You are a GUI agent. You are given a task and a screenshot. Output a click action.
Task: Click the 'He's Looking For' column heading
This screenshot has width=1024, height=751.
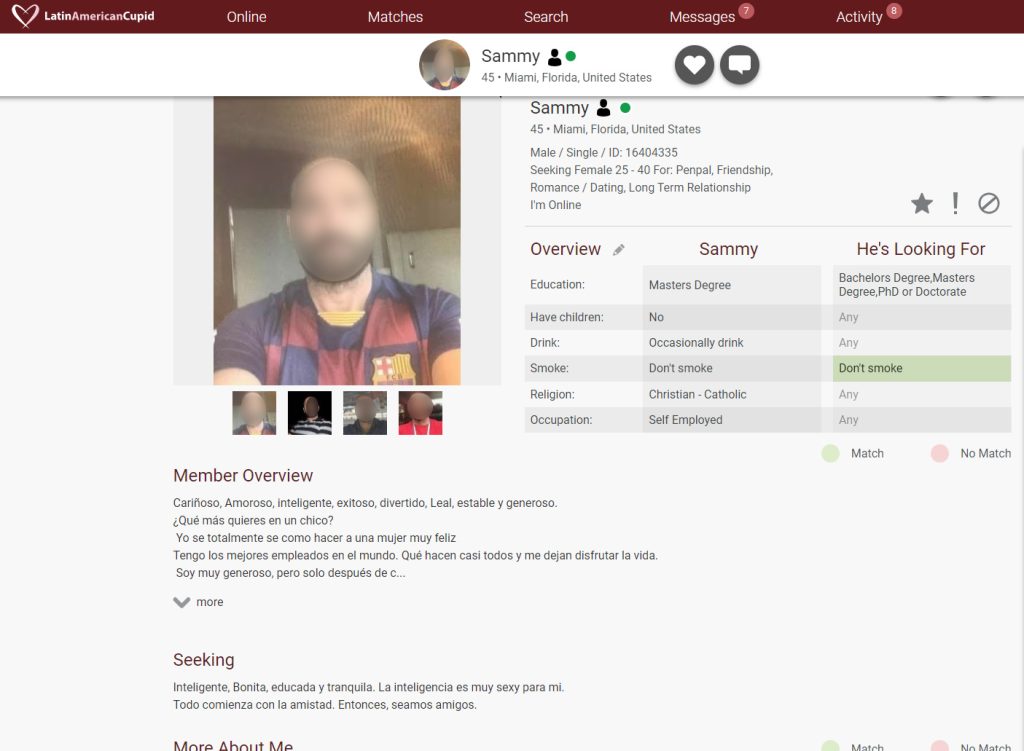coord(921,249)
